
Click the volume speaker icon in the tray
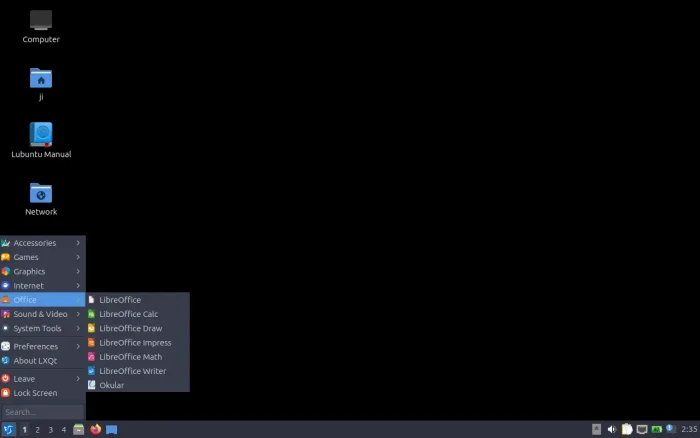611,429
